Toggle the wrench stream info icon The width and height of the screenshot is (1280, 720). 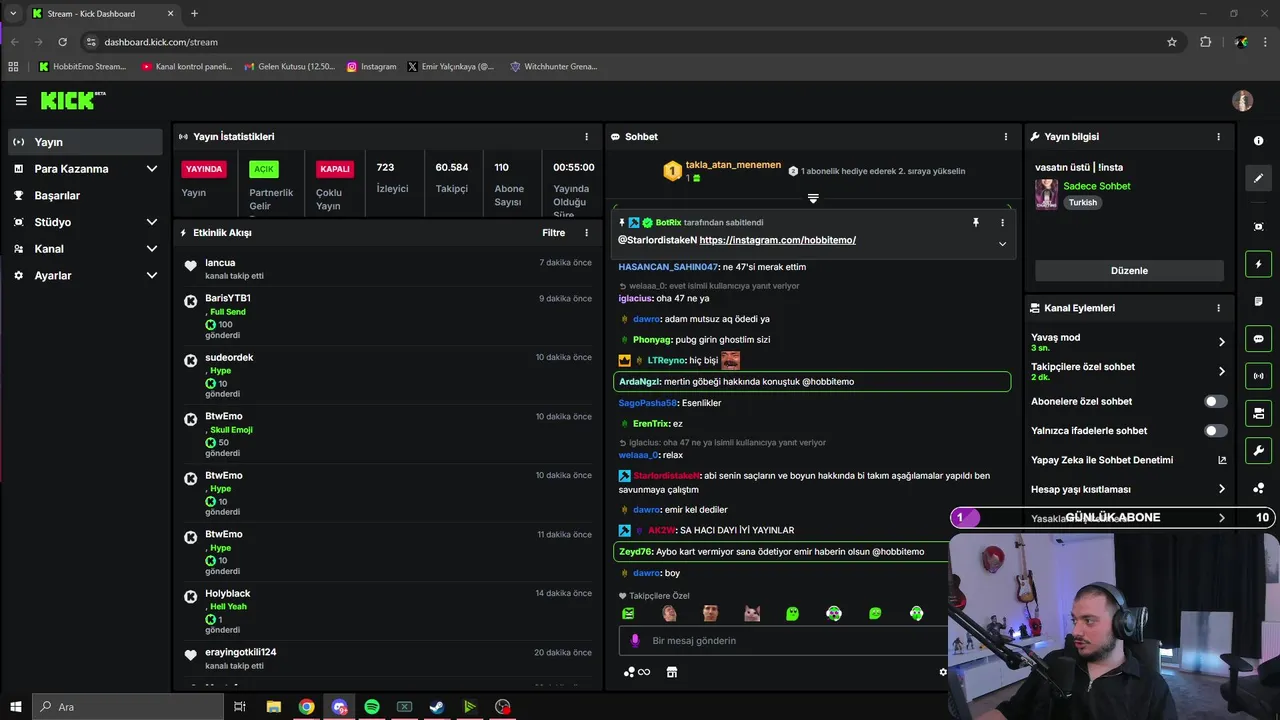[1258, 450]
